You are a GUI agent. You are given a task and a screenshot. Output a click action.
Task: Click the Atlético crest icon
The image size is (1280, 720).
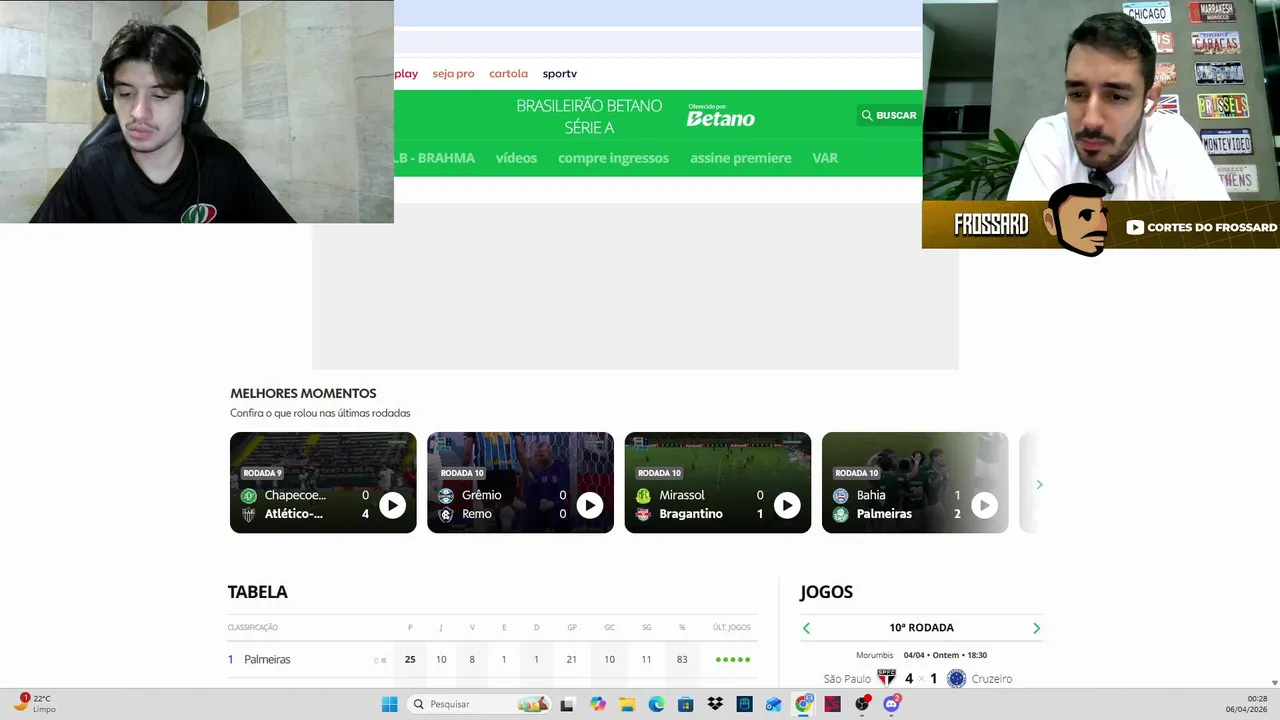pyautogui.click(x=249, y=515)
